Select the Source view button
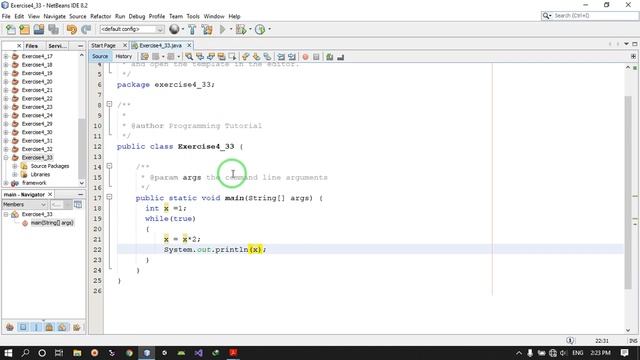Viewport: 640px width, 360px height. click(100, 57)
